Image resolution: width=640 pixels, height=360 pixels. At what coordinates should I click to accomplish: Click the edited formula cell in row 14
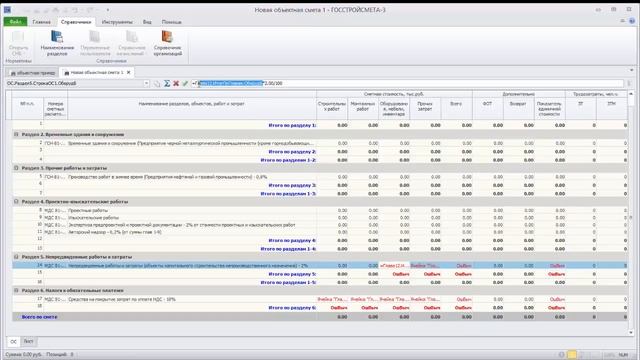394,266
